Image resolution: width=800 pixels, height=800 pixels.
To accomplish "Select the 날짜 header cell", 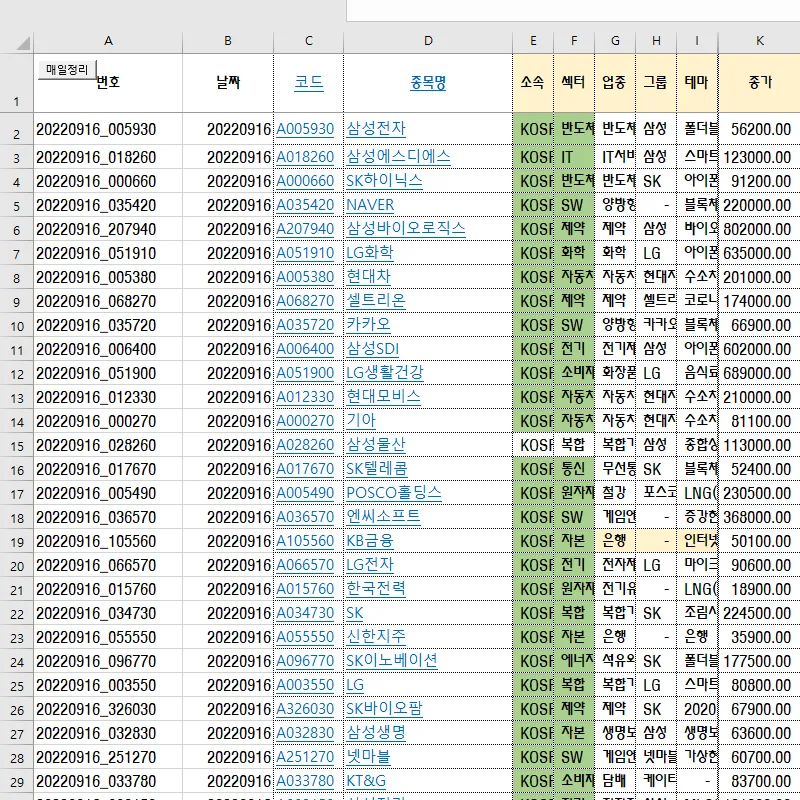I will [x=228, y=82].
